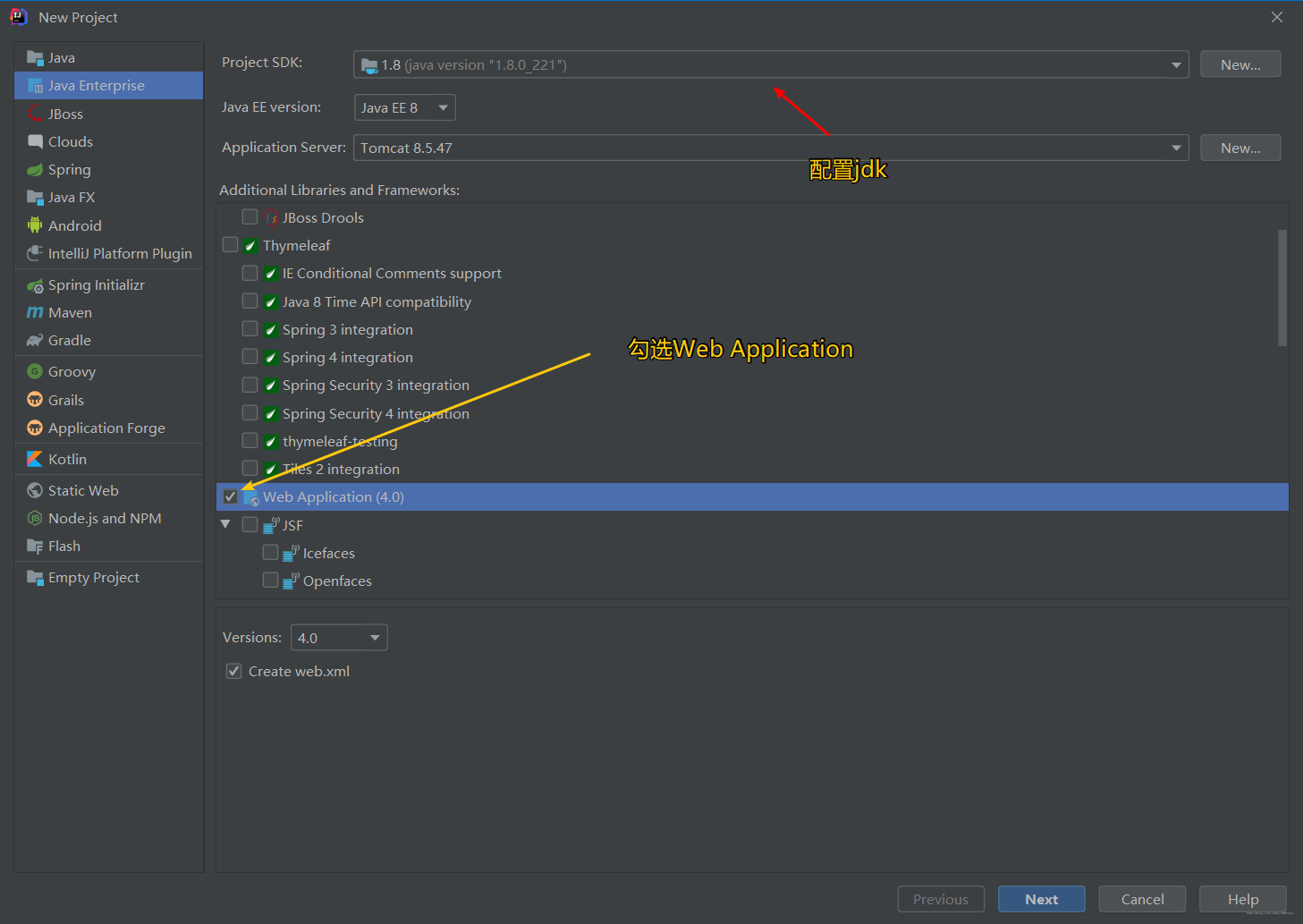Select the Tiles 2 integration row
The height and width of the screenshot is (924, 1303).
tap(752, 470)
